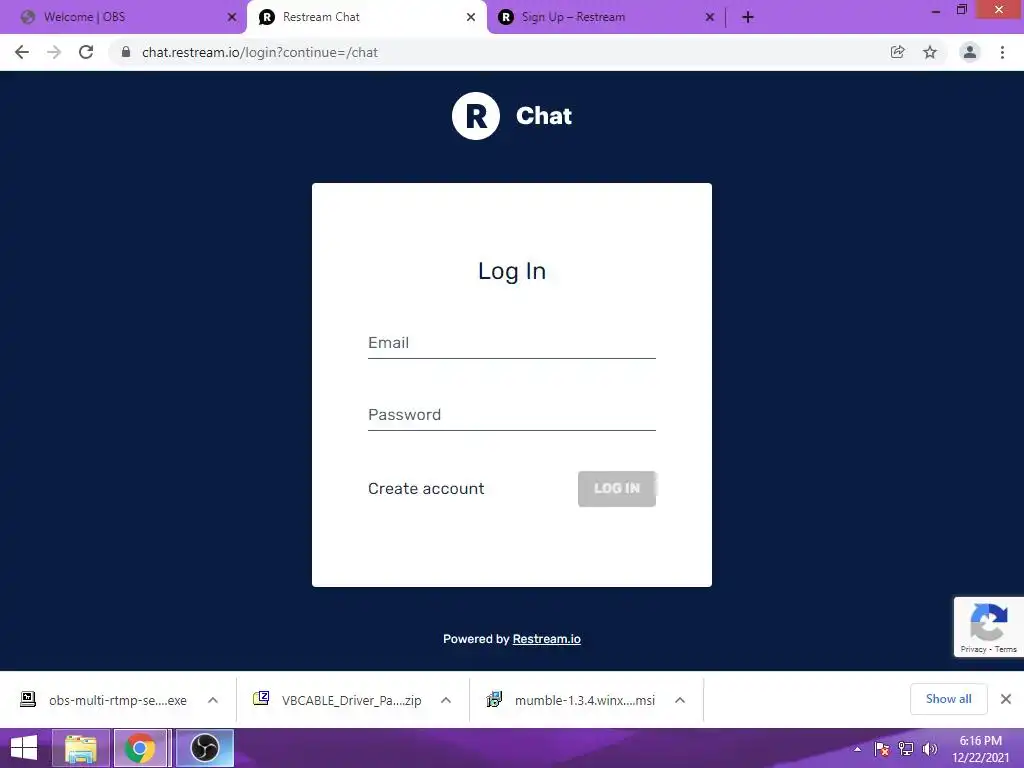Image resolution: width=1024 pixels, height=768 pixels.
Task: Click the Create account link
Action: [426, 488]
